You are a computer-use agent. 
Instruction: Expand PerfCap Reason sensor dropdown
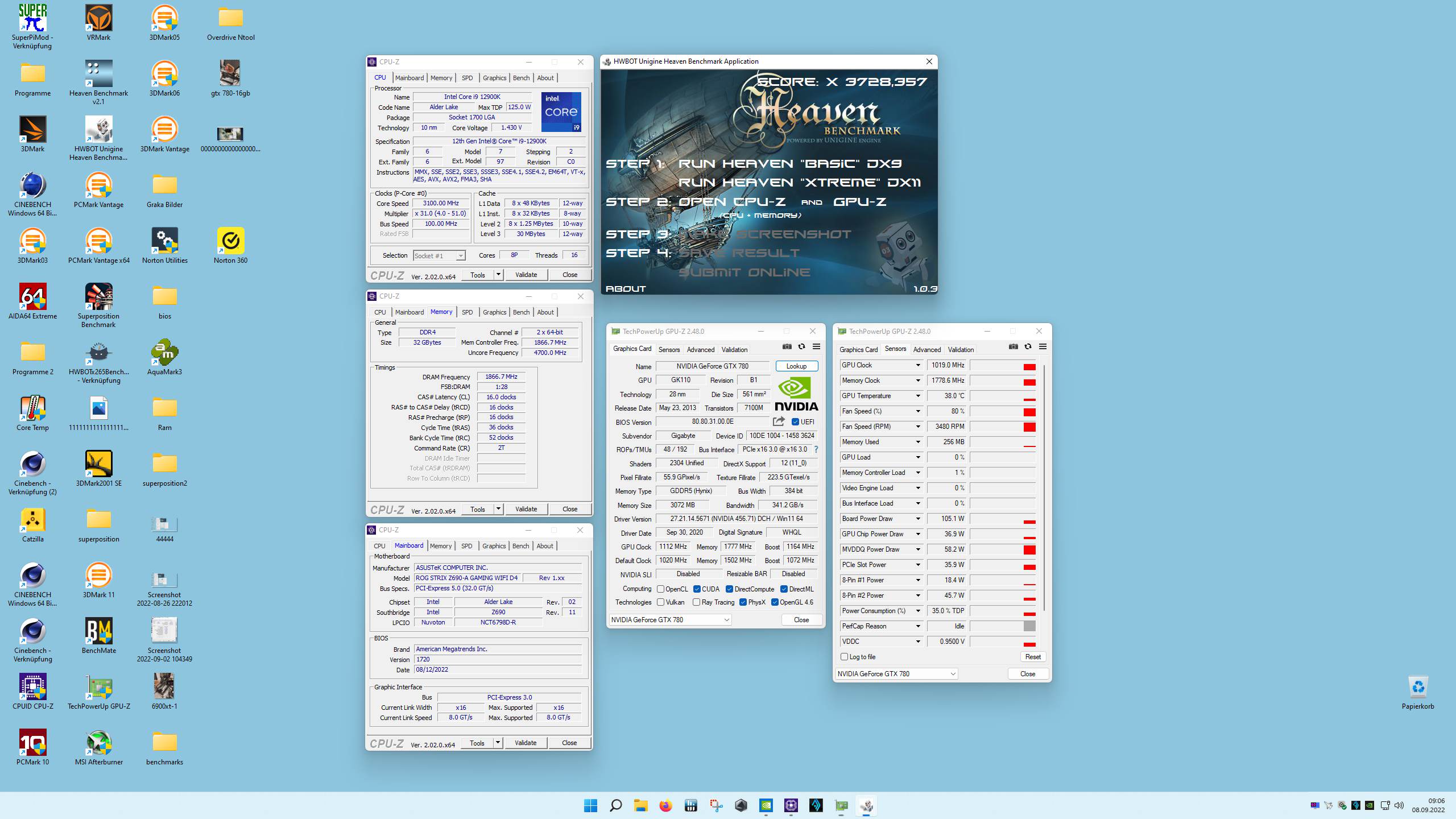917,626
